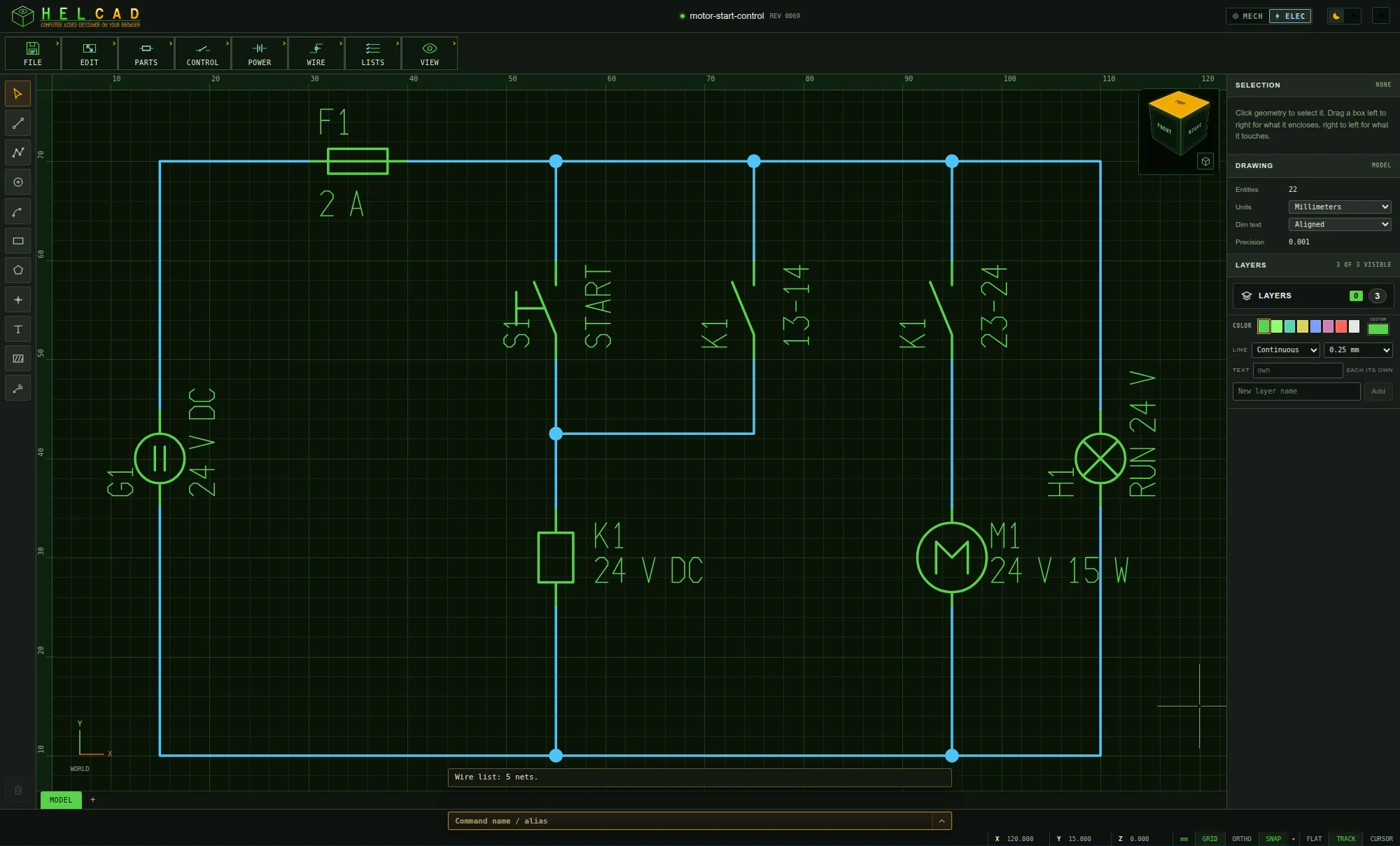Click the view cube home icon

click(x=1205, y=162)
